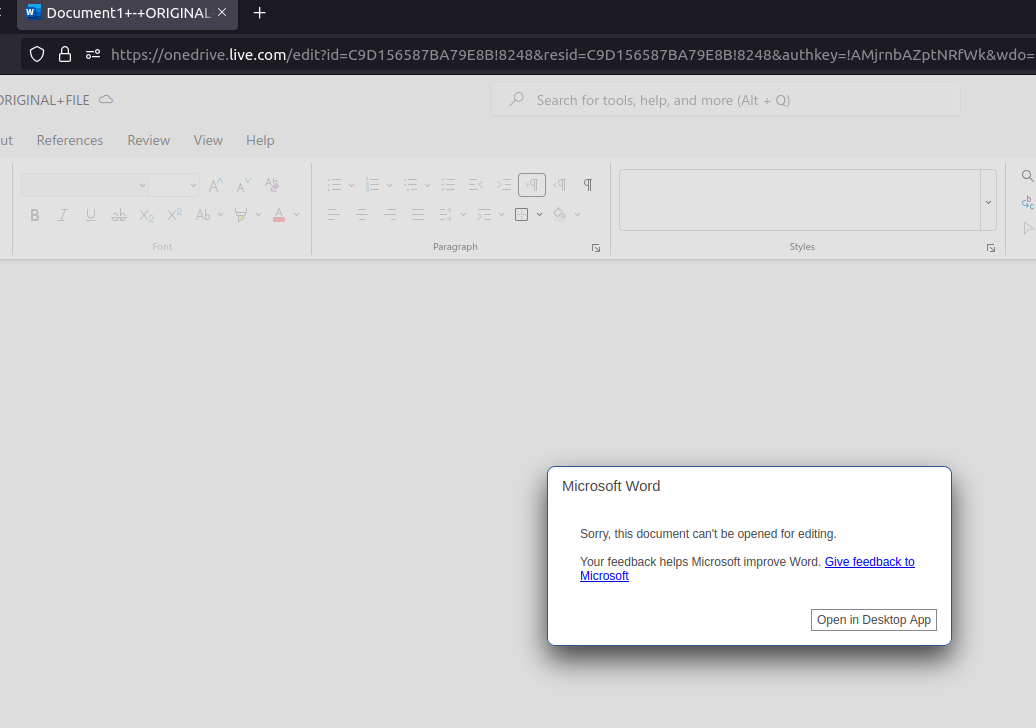The width and height of the screenshot is (1036, 728).
Task: Decrease the paragraph indent
Action: [476, 185]
